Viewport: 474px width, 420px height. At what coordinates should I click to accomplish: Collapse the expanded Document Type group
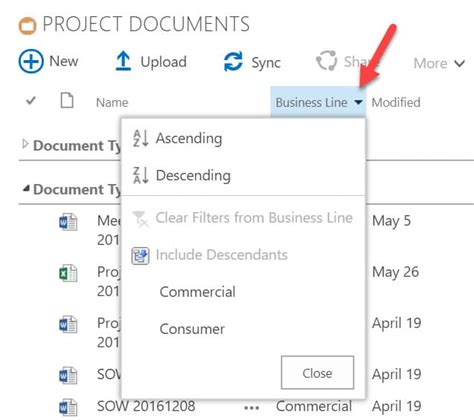point(26,189)
